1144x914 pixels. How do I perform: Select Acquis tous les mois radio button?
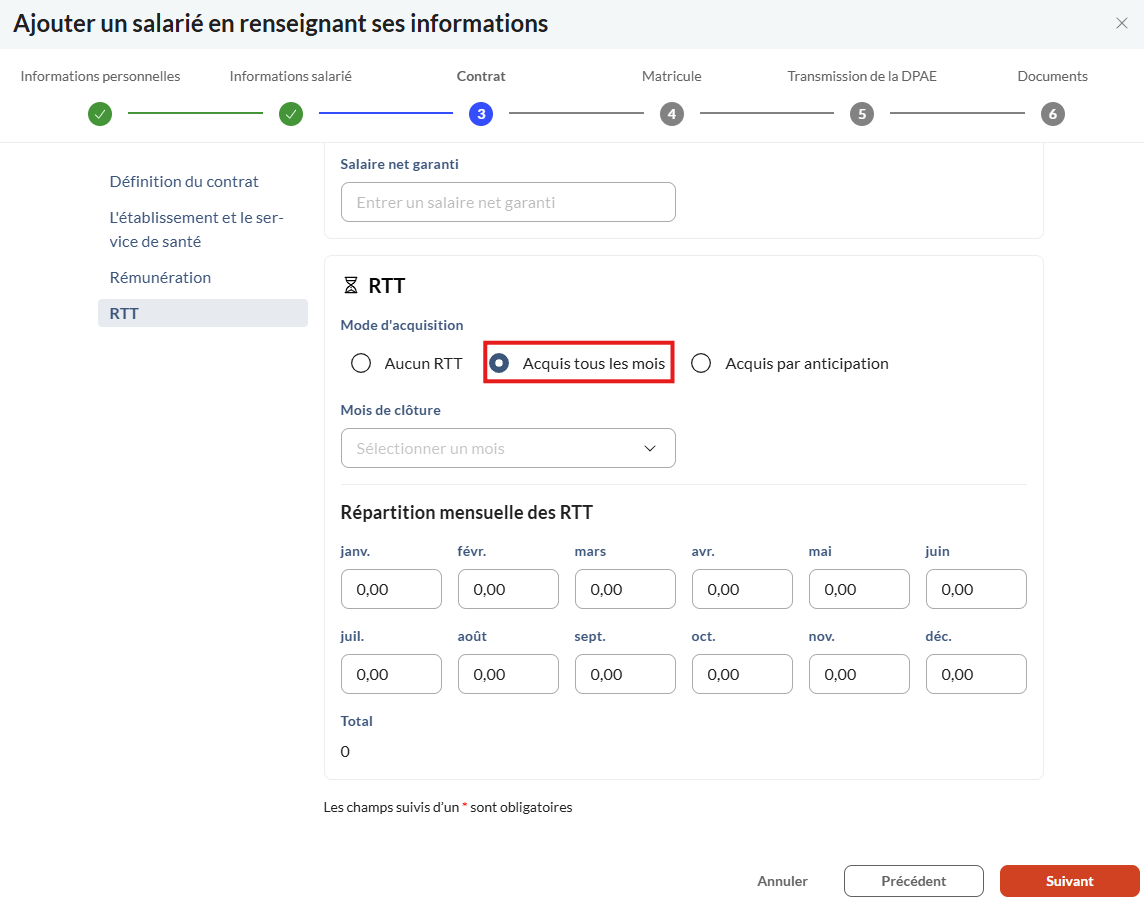(500, 363)
